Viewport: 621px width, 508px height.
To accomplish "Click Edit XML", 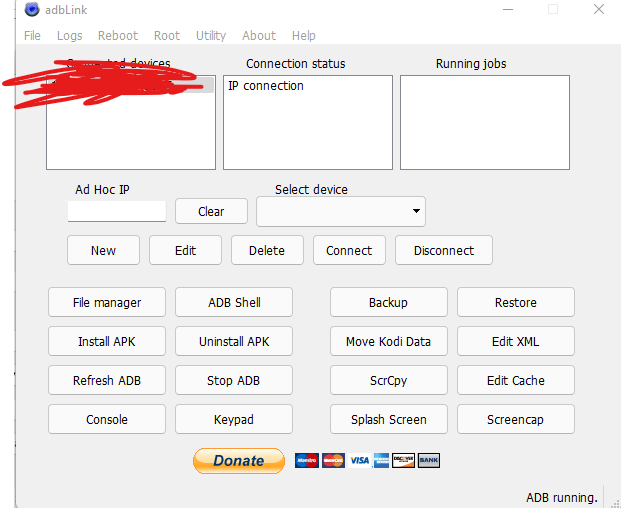I will tap(516, 341).
